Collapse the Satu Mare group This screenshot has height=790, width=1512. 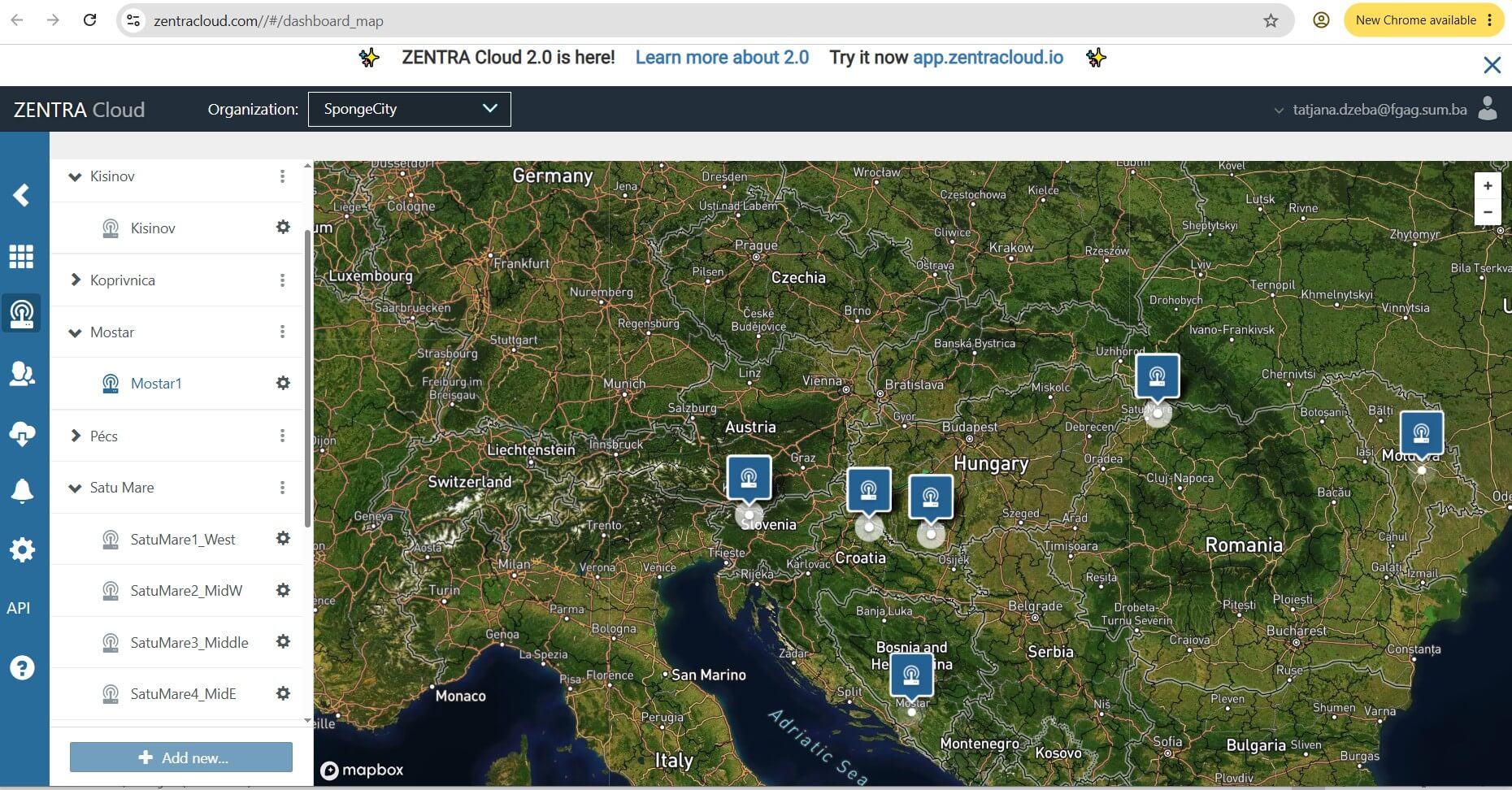(75, 488)
